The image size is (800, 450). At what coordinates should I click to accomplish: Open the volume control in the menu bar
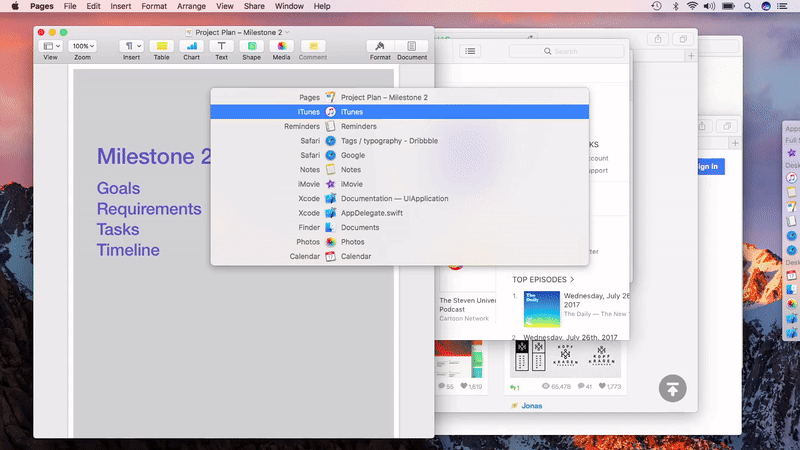pyautogui.click(x=709, y=6)
